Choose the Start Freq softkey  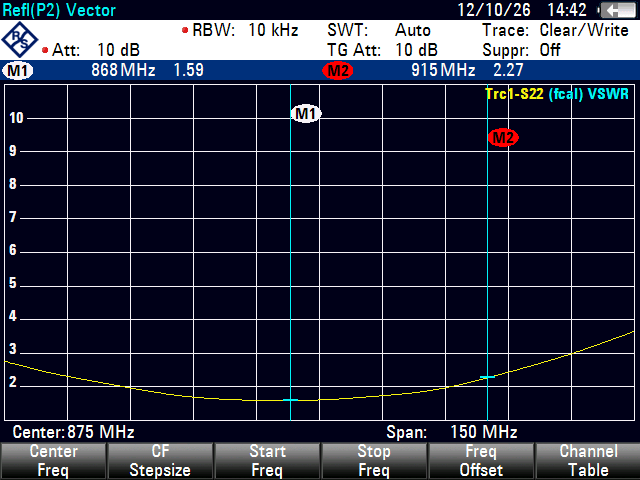coord(267,461)
